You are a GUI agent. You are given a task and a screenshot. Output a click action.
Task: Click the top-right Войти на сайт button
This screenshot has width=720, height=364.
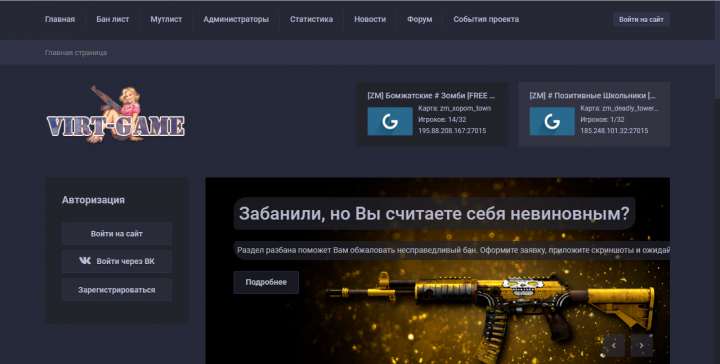click(x=641, y=19)
